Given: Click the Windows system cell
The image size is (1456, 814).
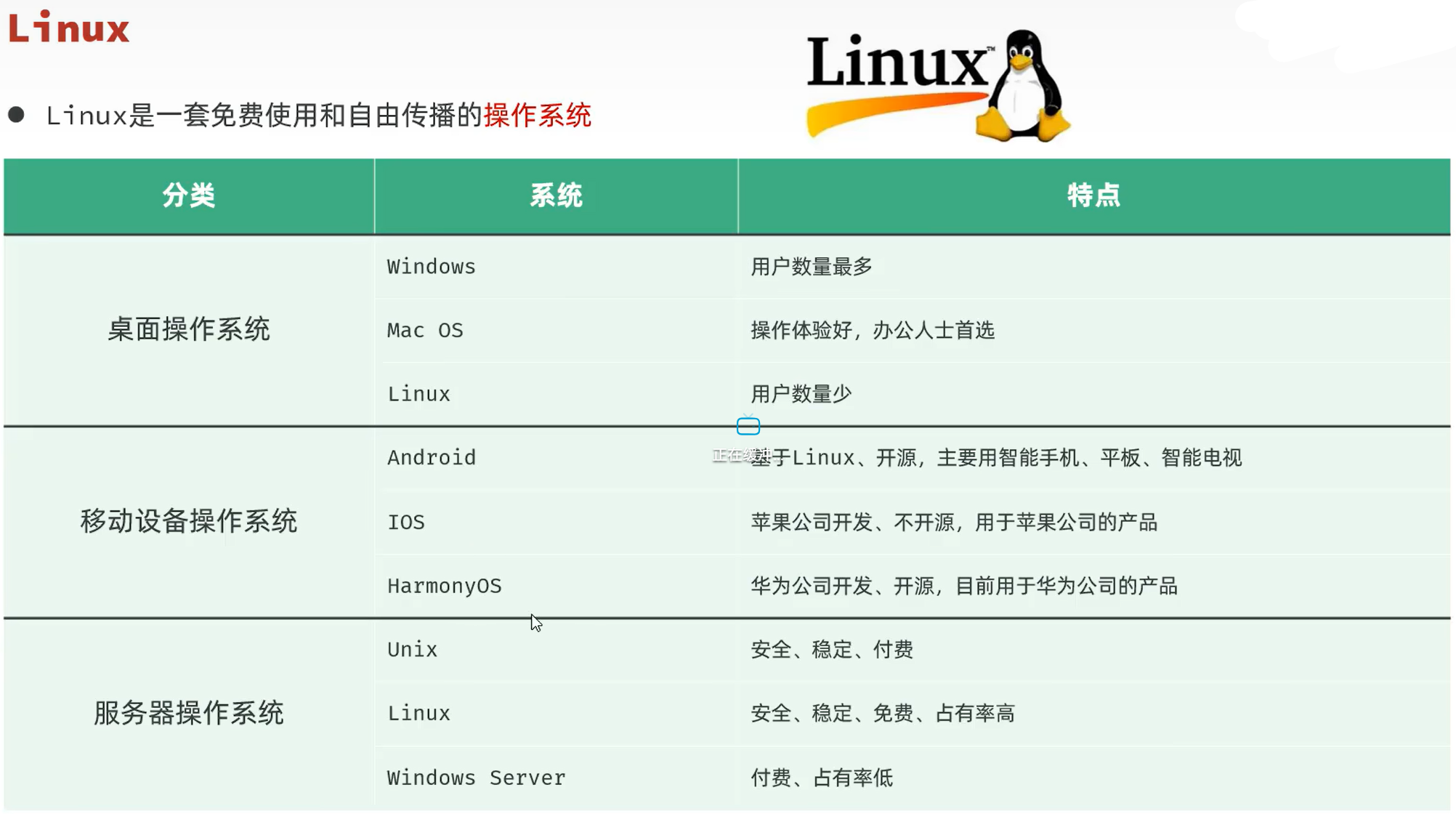Looking at the screenshot, I should click(x=431, y=267).
